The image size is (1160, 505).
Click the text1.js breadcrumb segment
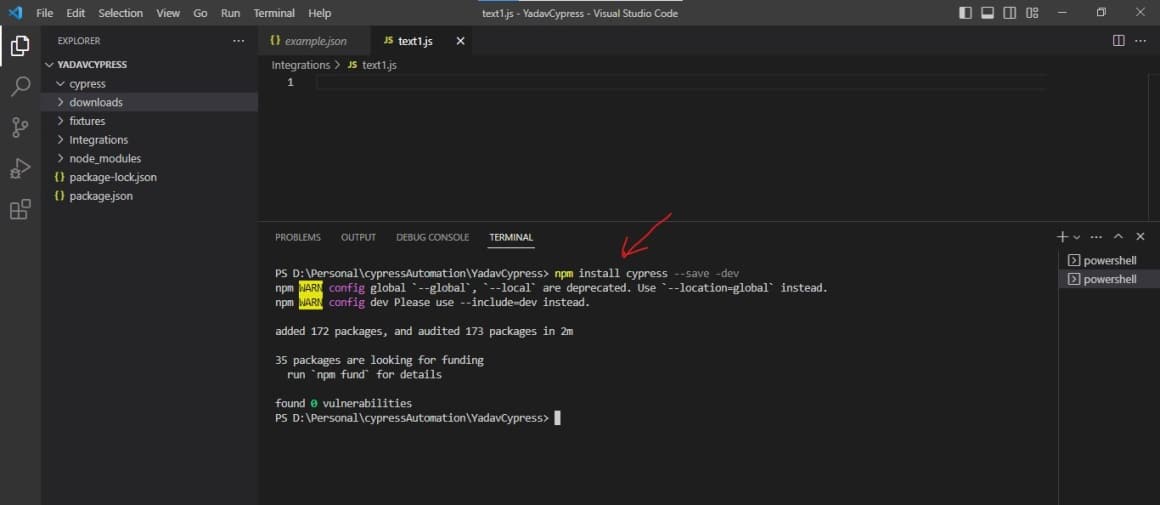point(380,65)
